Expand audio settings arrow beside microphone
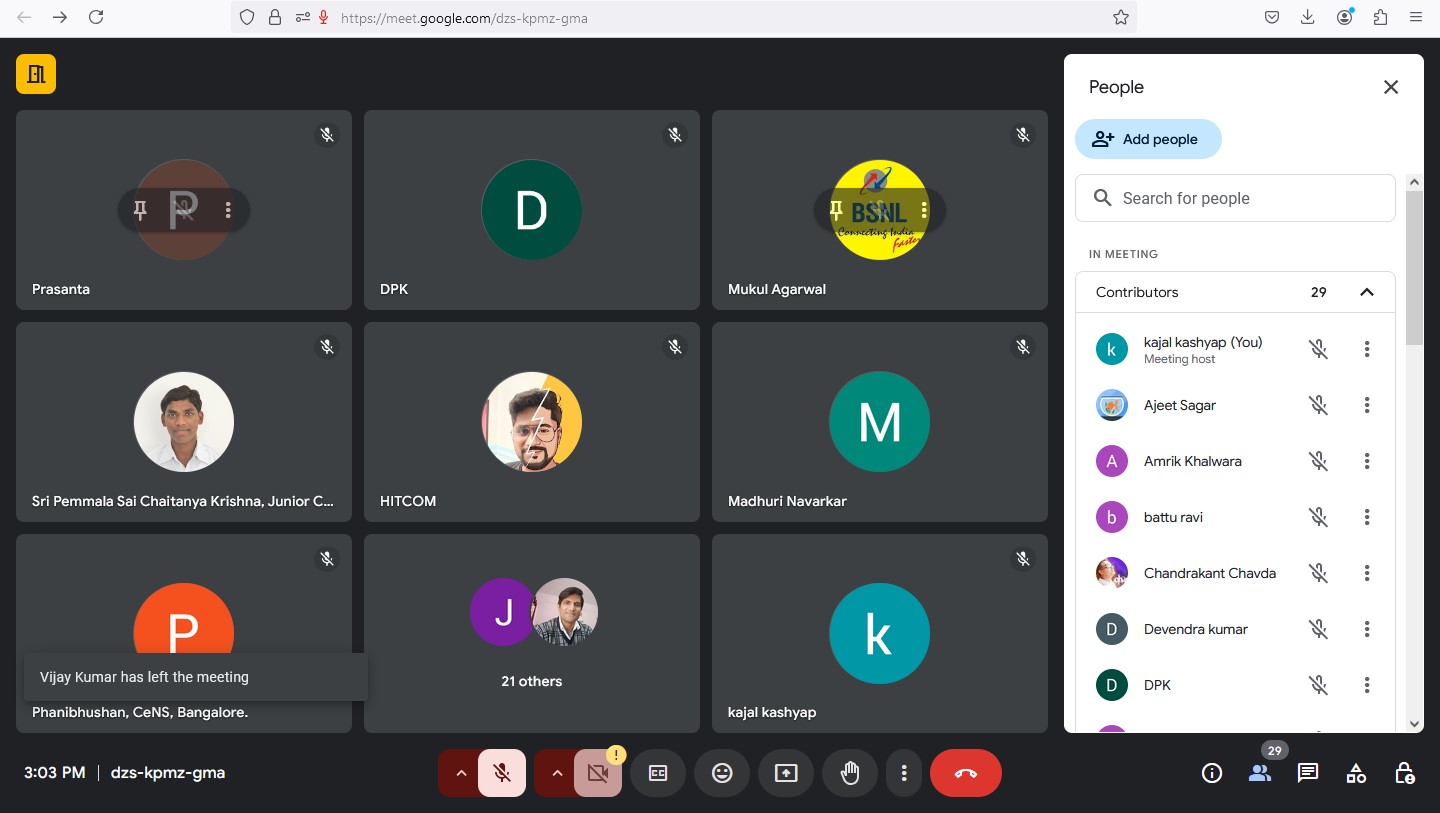 point(461,773)
